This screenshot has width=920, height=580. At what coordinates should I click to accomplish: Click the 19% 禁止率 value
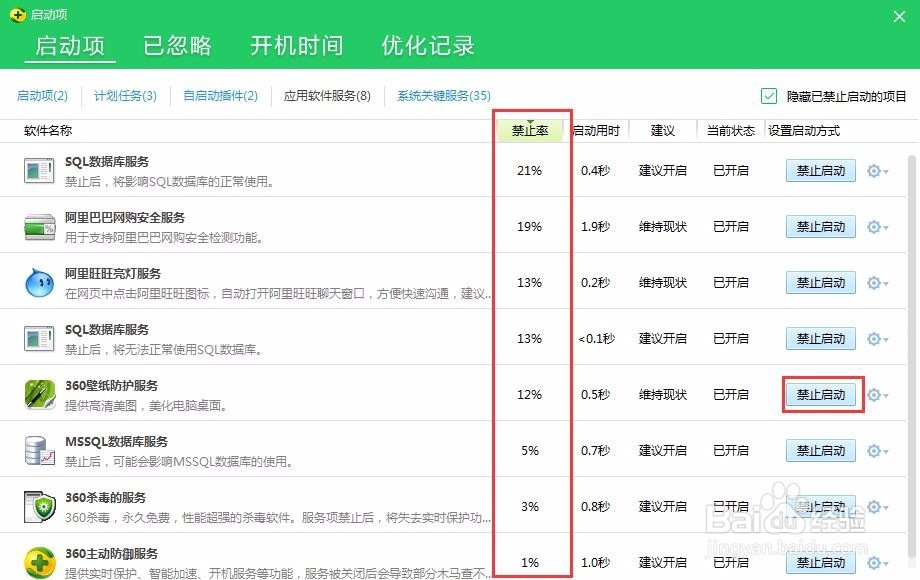(x=529, y=227)
